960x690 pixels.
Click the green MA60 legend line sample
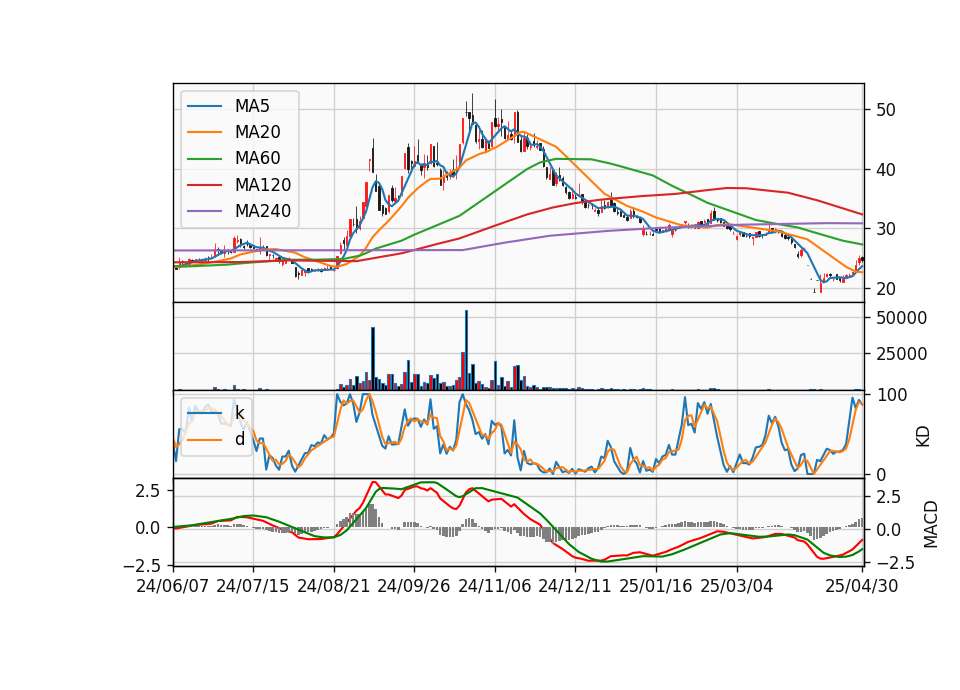click(204, 159)
